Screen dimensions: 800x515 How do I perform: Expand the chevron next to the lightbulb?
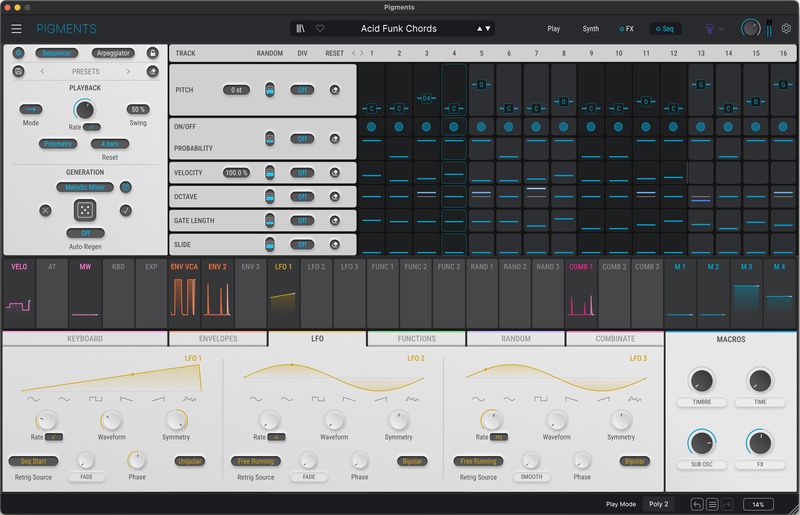[721, 29]
